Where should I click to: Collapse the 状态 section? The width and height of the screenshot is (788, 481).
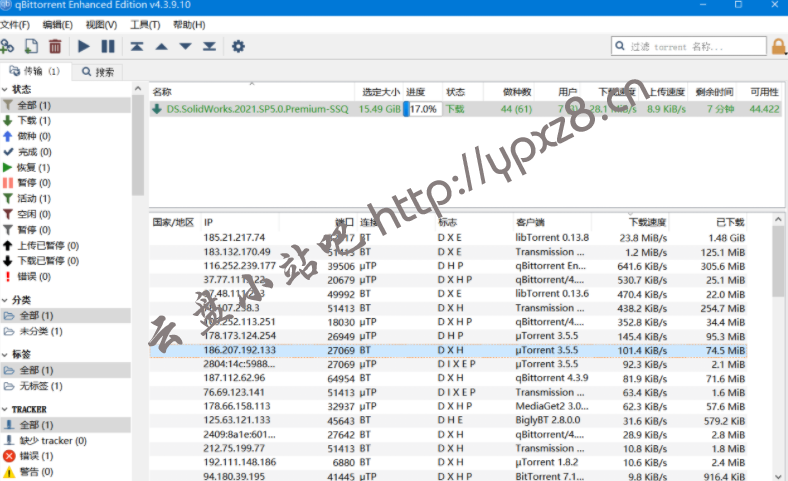(5, 89)
